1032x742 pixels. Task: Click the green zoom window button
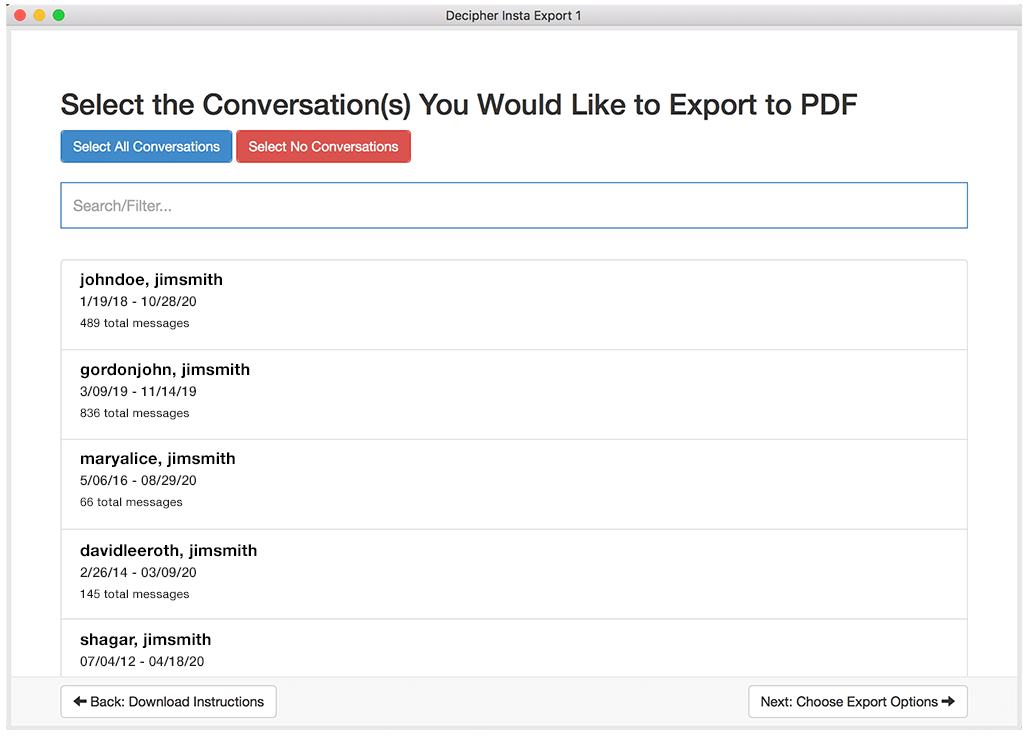tap(59, 16)
